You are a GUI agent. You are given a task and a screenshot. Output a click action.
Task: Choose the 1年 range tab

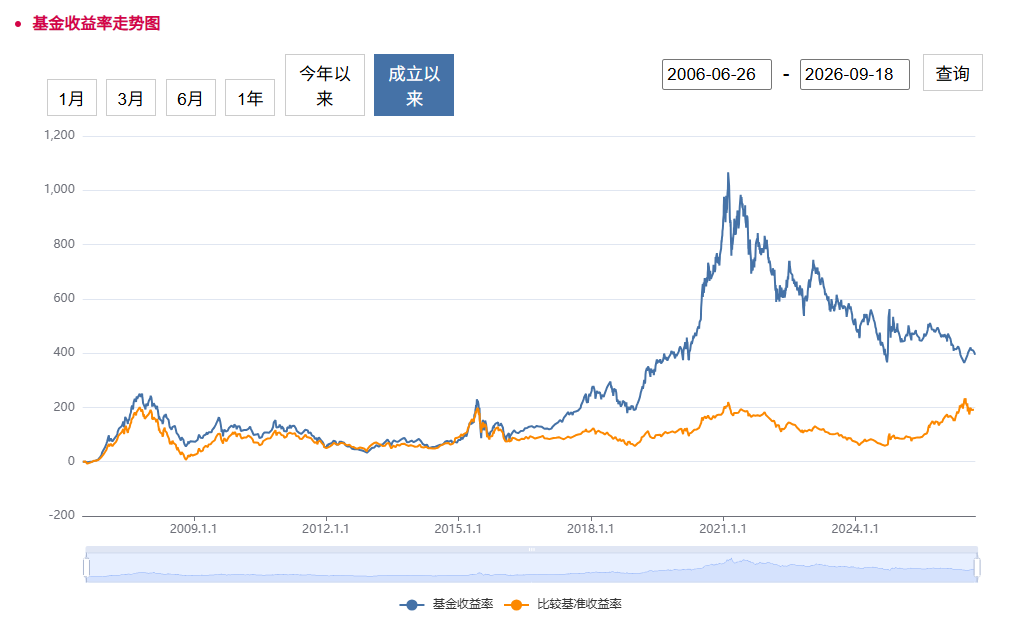click(x=250, y=98)
